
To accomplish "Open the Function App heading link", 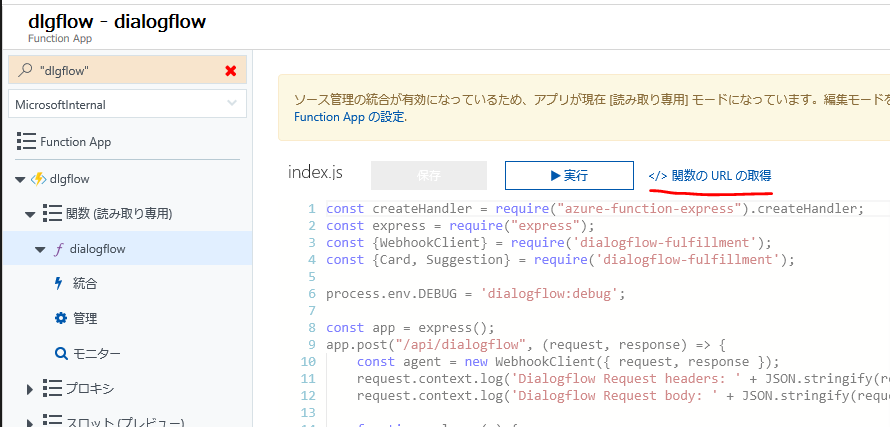I will 75,142.
